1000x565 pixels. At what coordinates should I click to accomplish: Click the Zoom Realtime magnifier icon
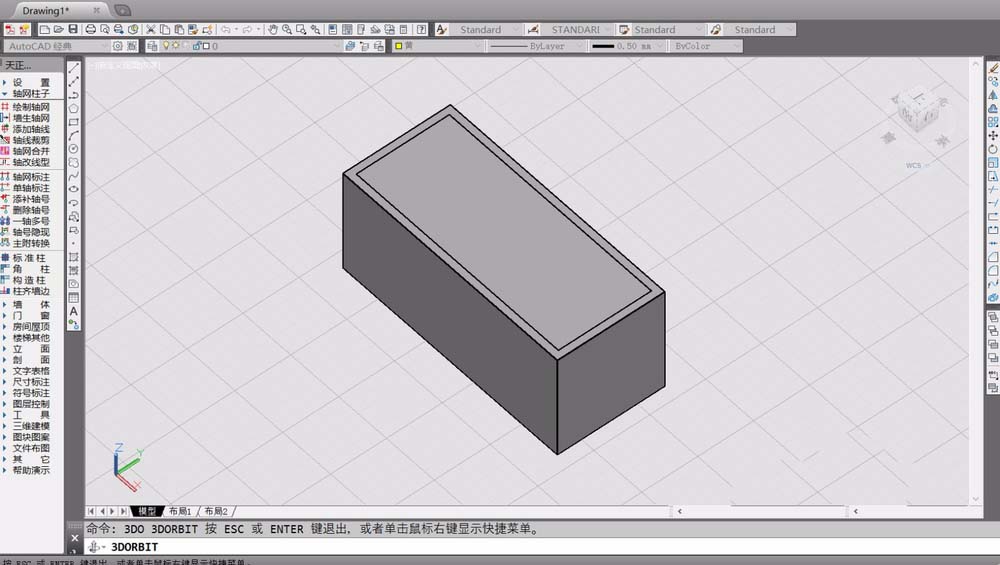[287, 29]
